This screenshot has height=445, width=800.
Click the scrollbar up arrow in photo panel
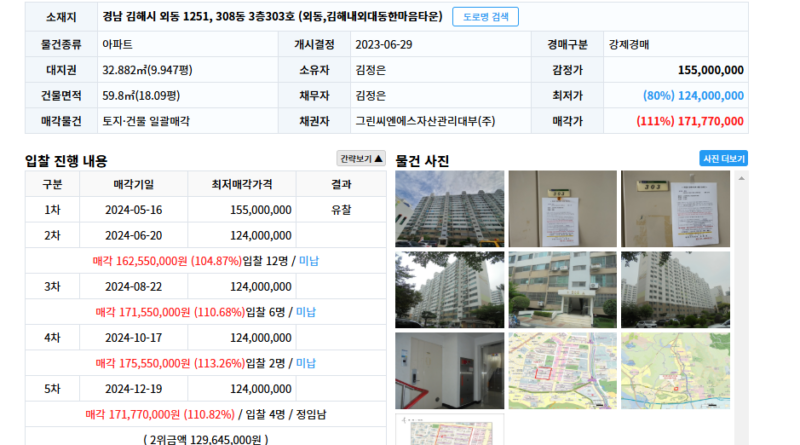point(741,178)
